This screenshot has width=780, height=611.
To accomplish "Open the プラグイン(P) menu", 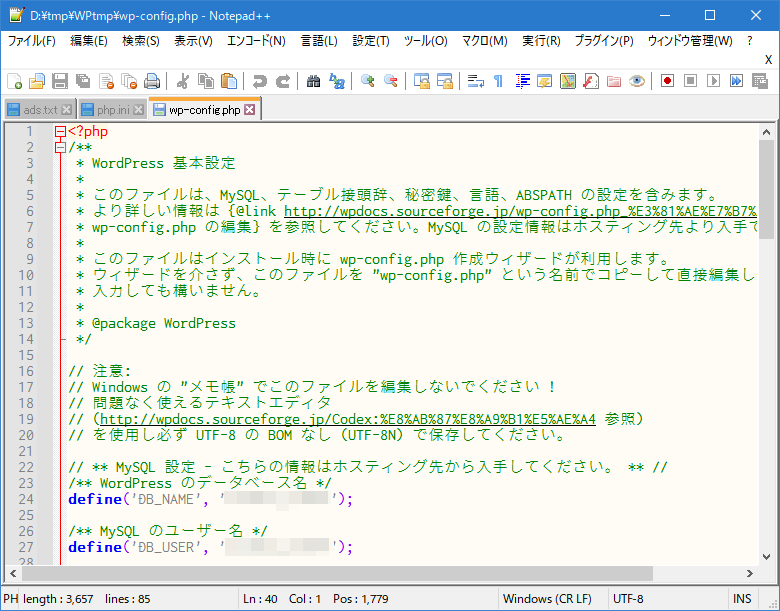I will point(604,41).
